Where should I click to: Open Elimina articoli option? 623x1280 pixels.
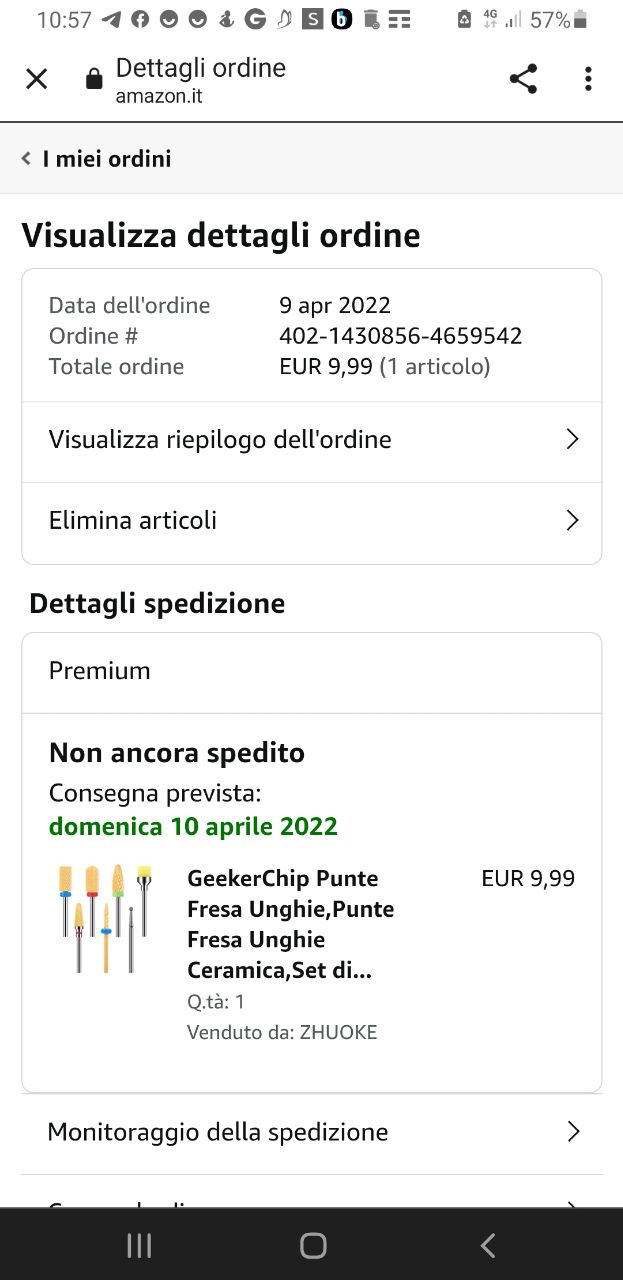click(133, 521)
